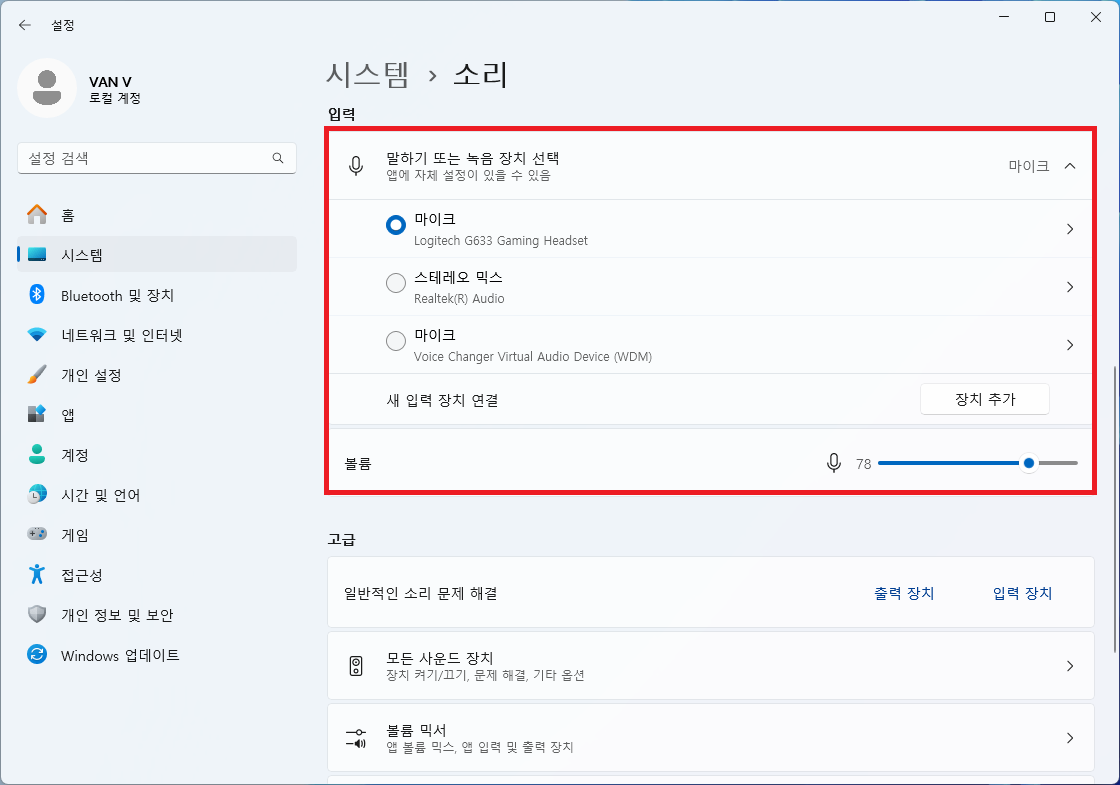Select Voice Changer Virtual Audio 마이크
The height and width of the screenshot is (785, 1120).
[x=395, y=341]
